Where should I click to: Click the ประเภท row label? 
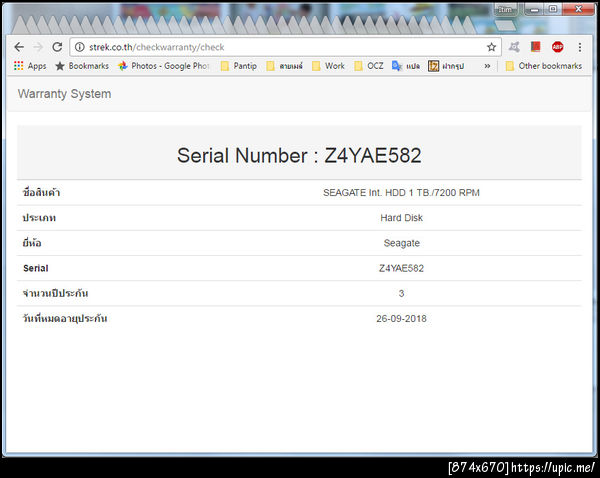click(39, 218)
